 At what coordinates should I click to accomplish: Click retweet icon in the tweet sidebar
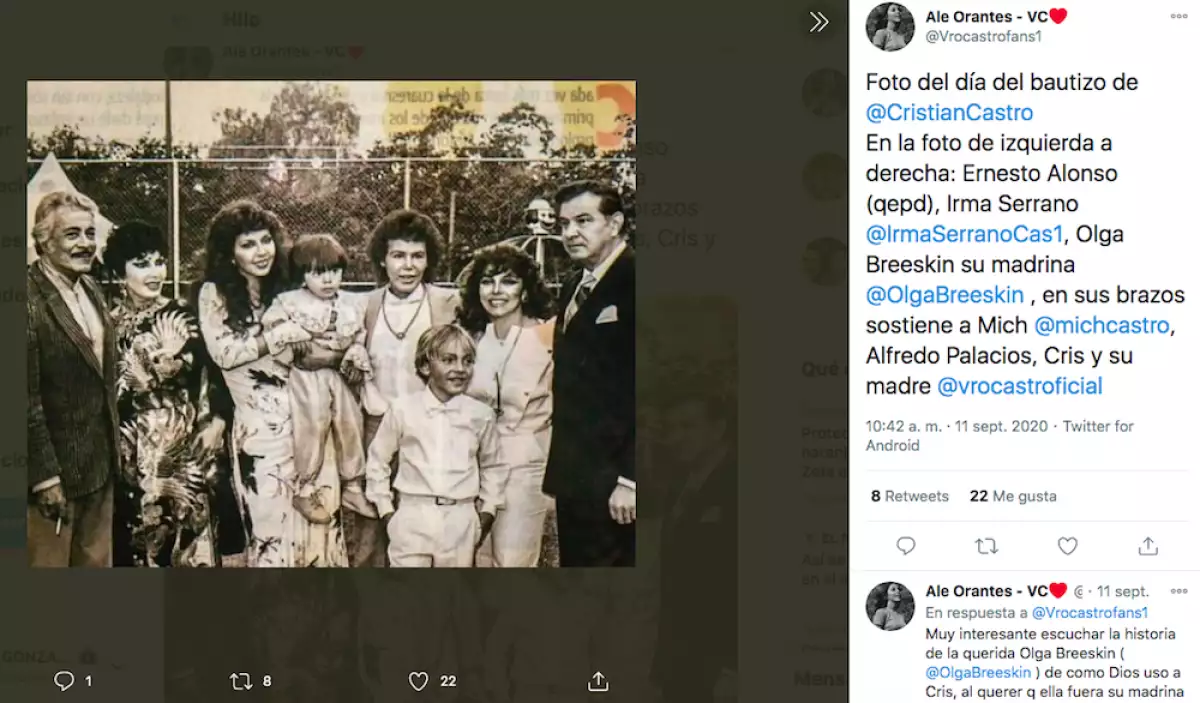click(986, 546)
